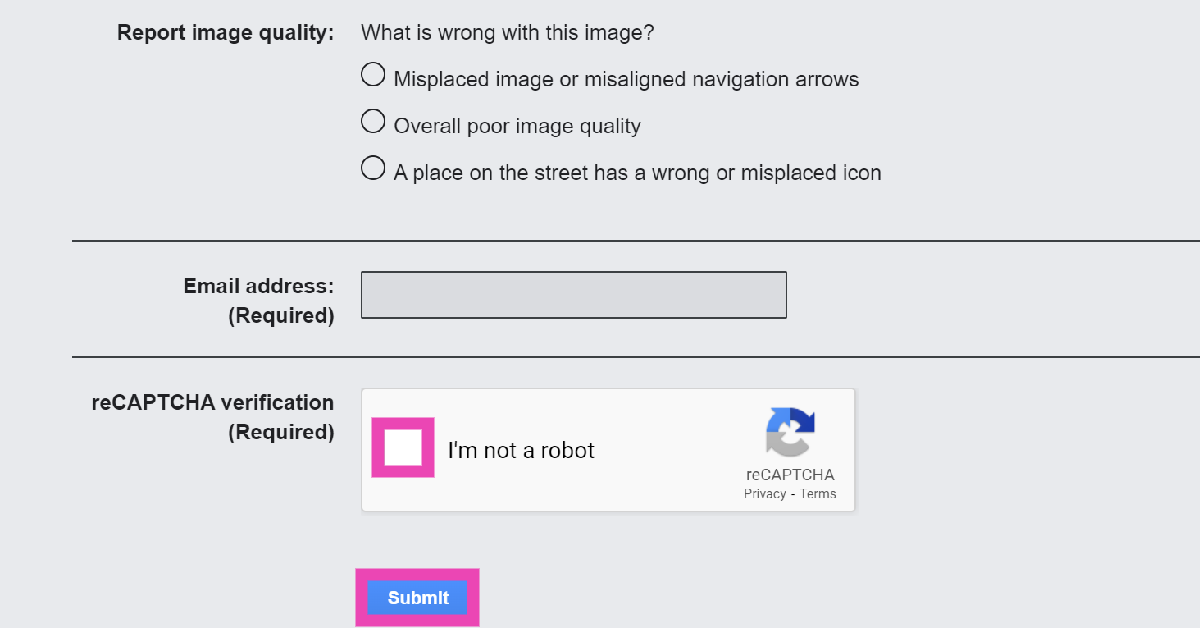1200x628 pixels.
Task: Check the I'm not a robot box
Action: [403, 448]
